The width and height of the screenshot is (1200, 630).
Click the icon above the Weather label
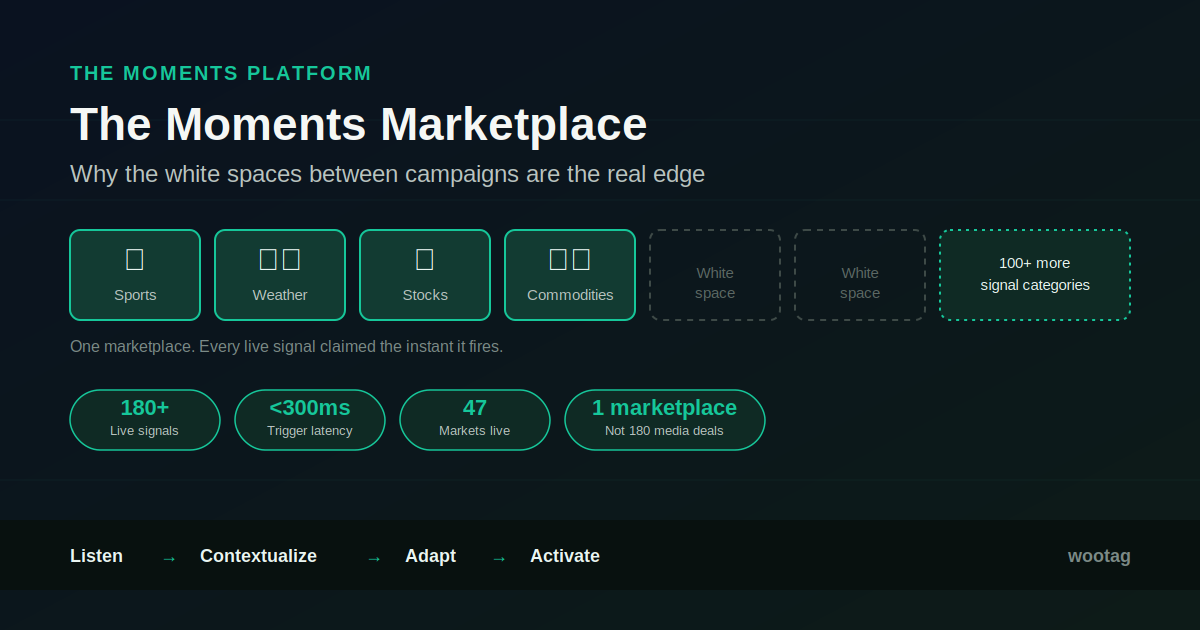pos(280,259)
